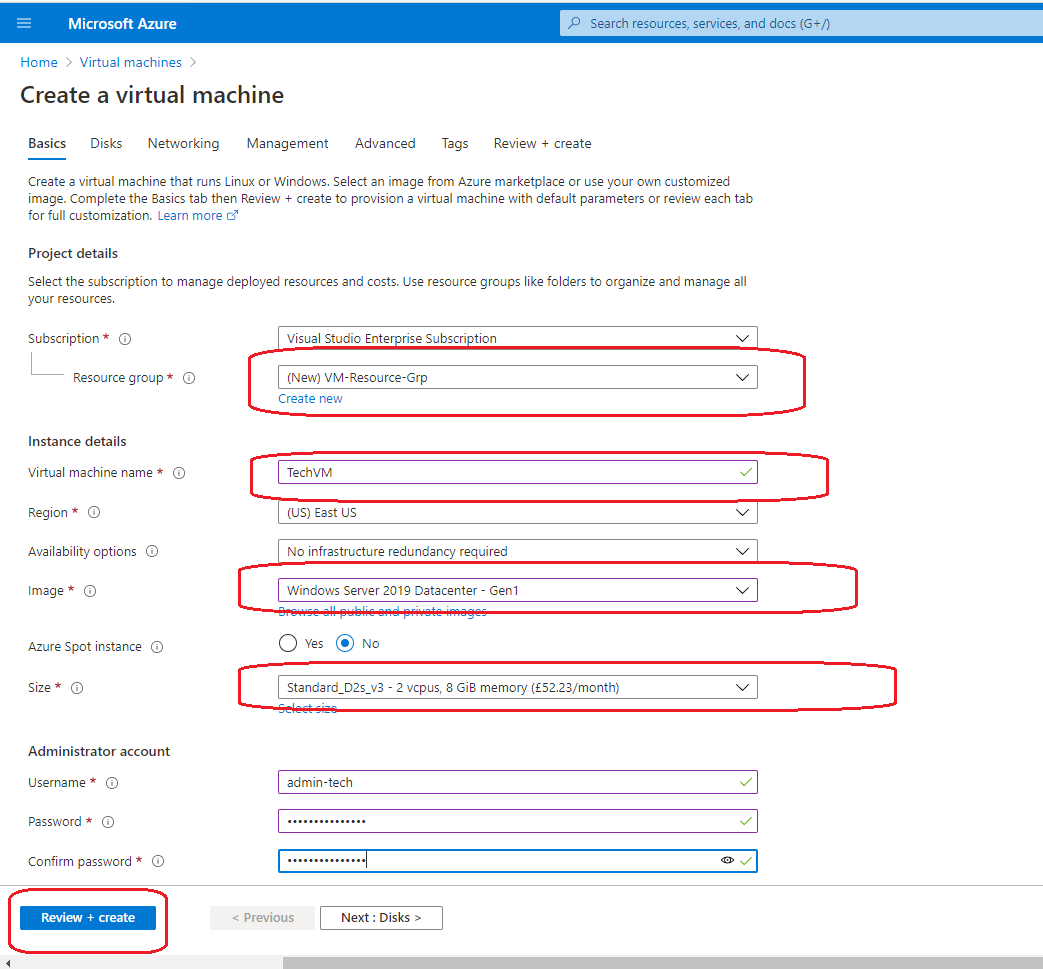Viewport: 1043px width, 969px height.
Task: Focus the Confirm password field
Action: [518, 861]
